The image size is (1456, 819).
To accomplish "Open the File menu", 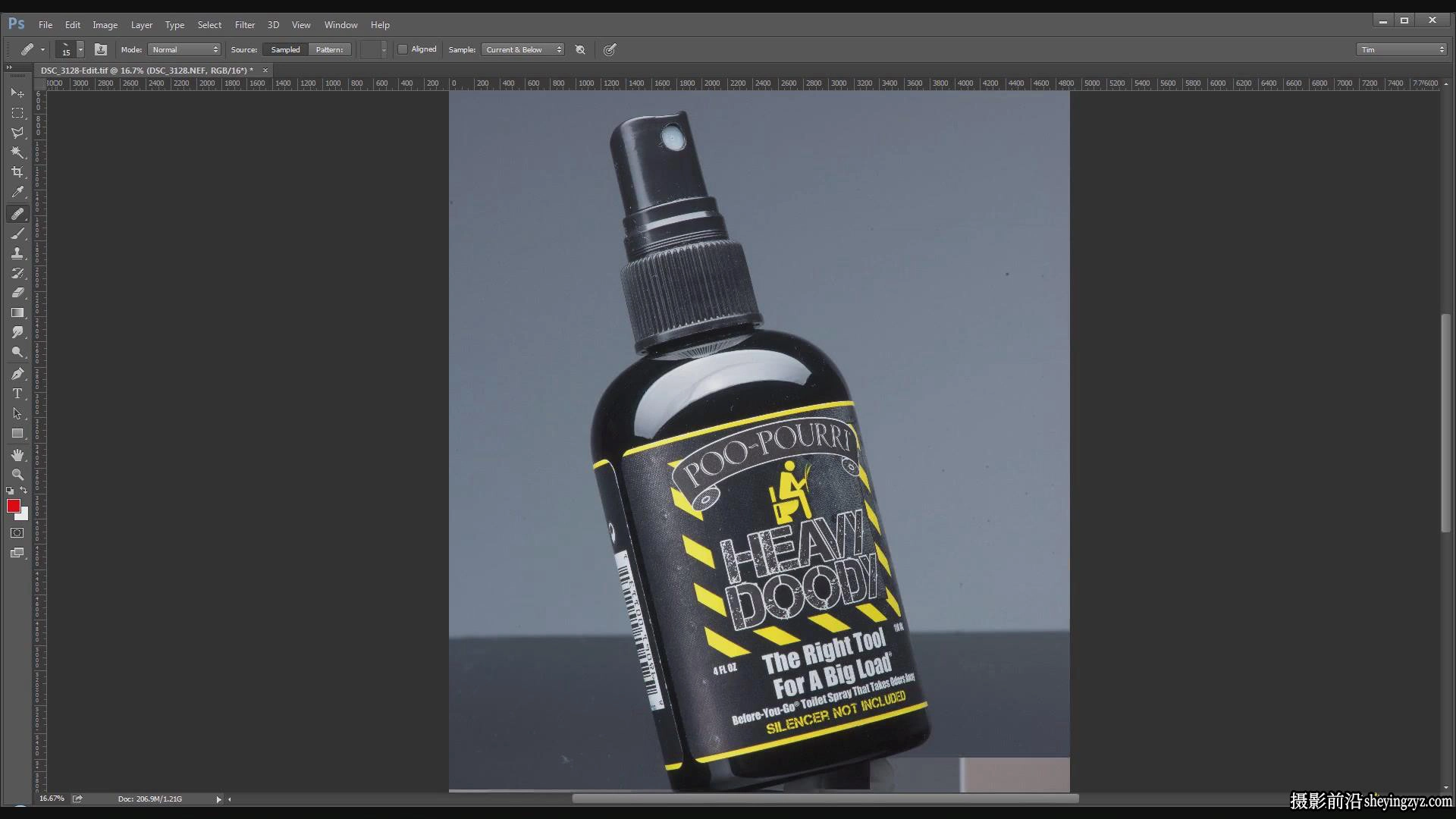I will point(45,25).
